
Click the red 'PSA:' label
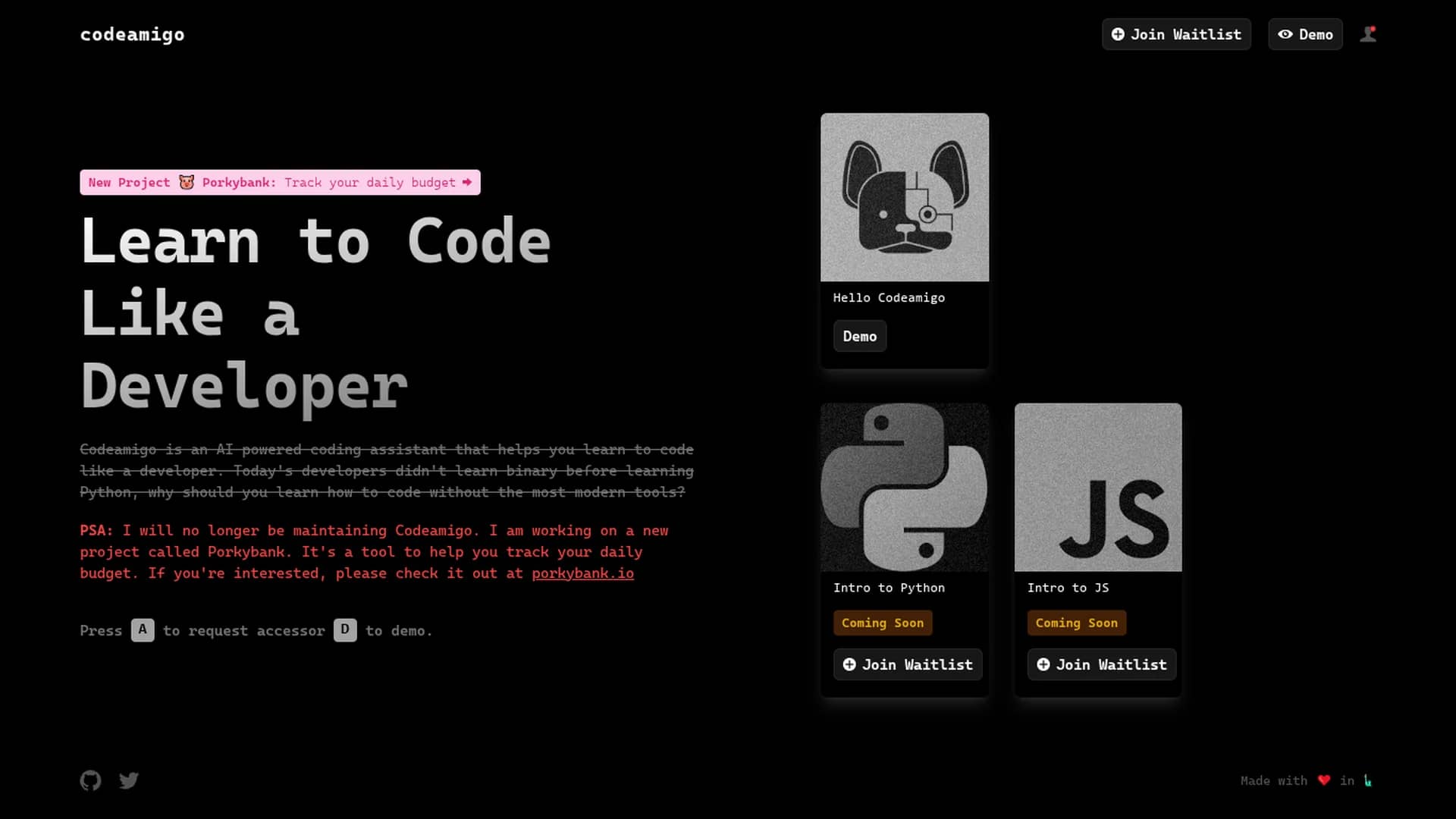pos(96,531)
